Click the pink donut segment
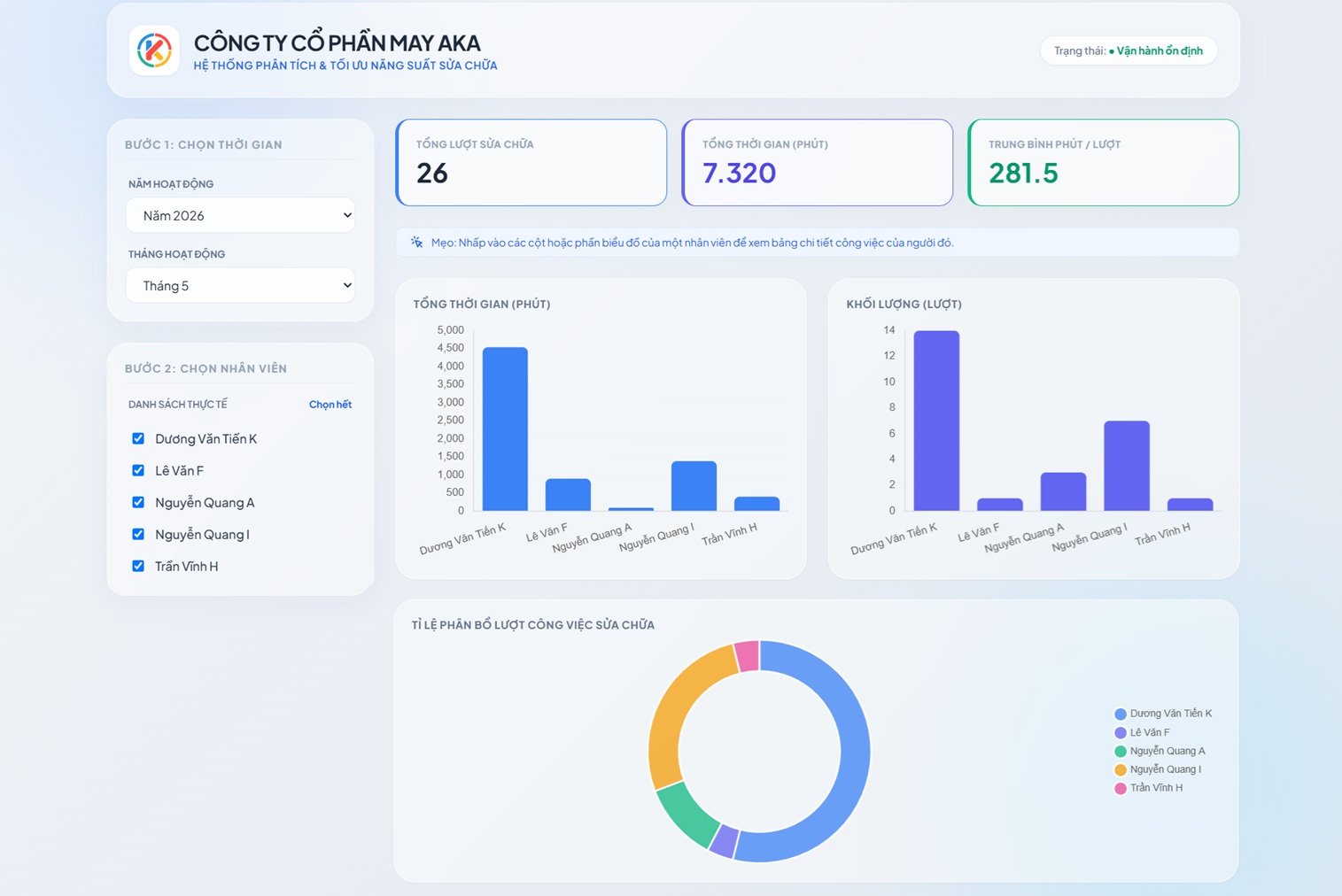The height and width of the screenshot is (896, 1342). click(x=748, y=656)
